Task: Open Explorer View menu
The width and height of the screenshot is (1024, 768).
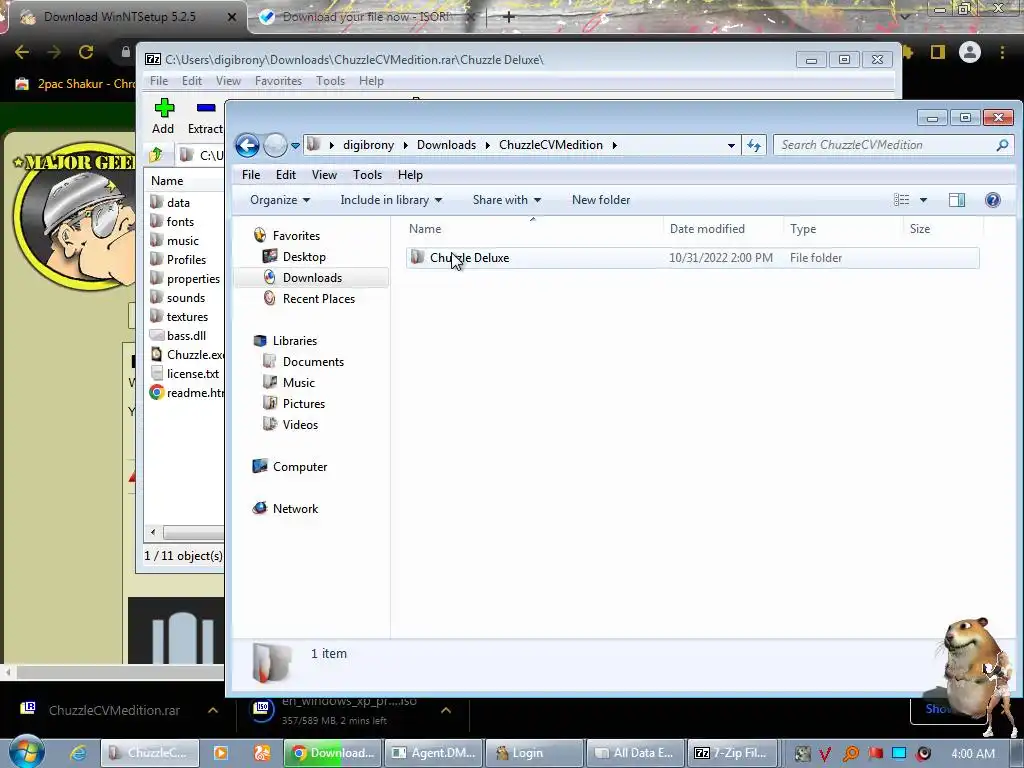Action: (324, 175)
